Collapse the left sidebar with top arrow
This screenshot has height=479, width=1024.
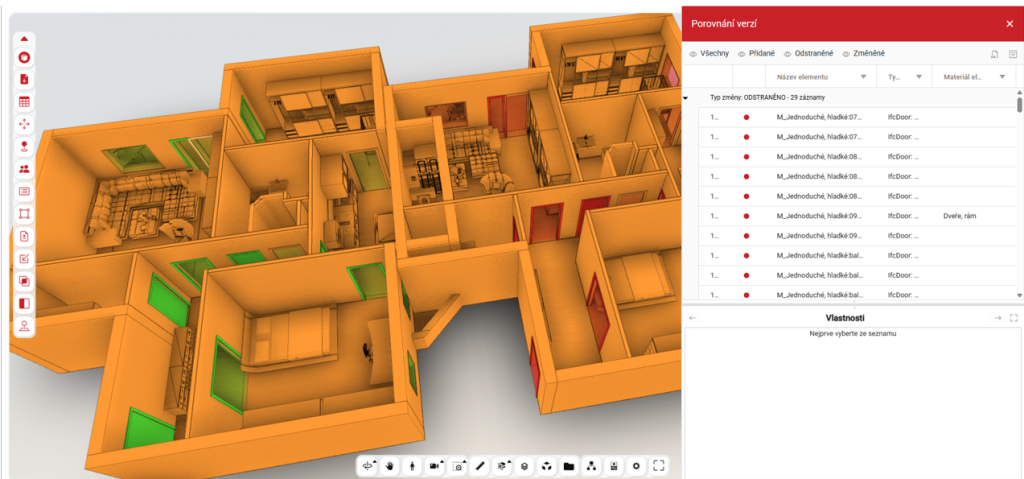point(24,39)
